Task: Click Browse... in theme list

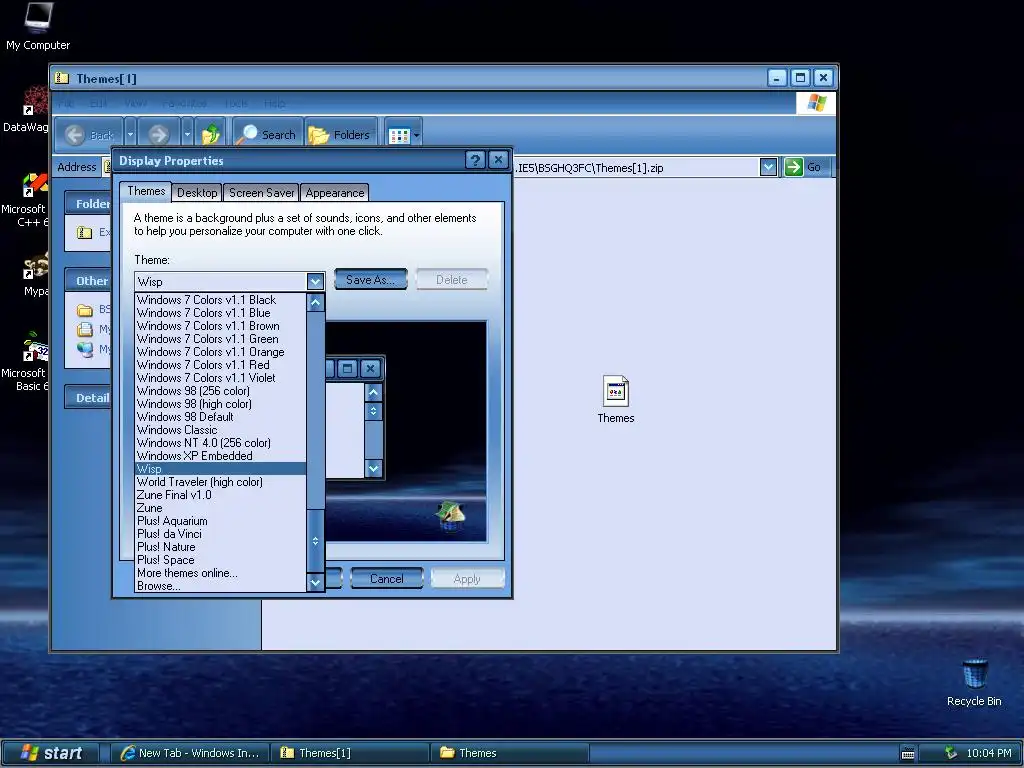Action: pos(220,586)
